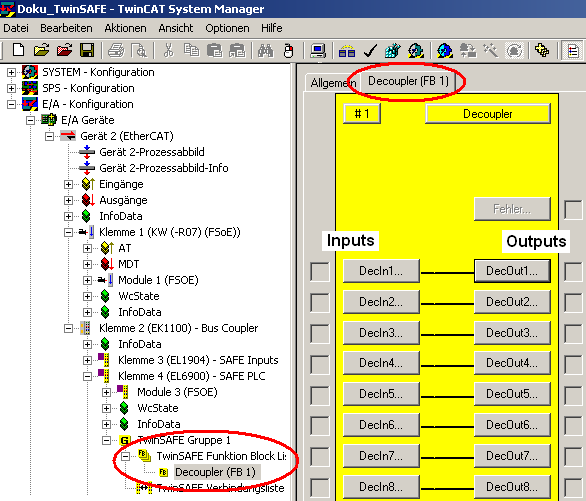Click the Open folder toolbar icon
The width and height of the screenshot is (586, 501).
41,50
